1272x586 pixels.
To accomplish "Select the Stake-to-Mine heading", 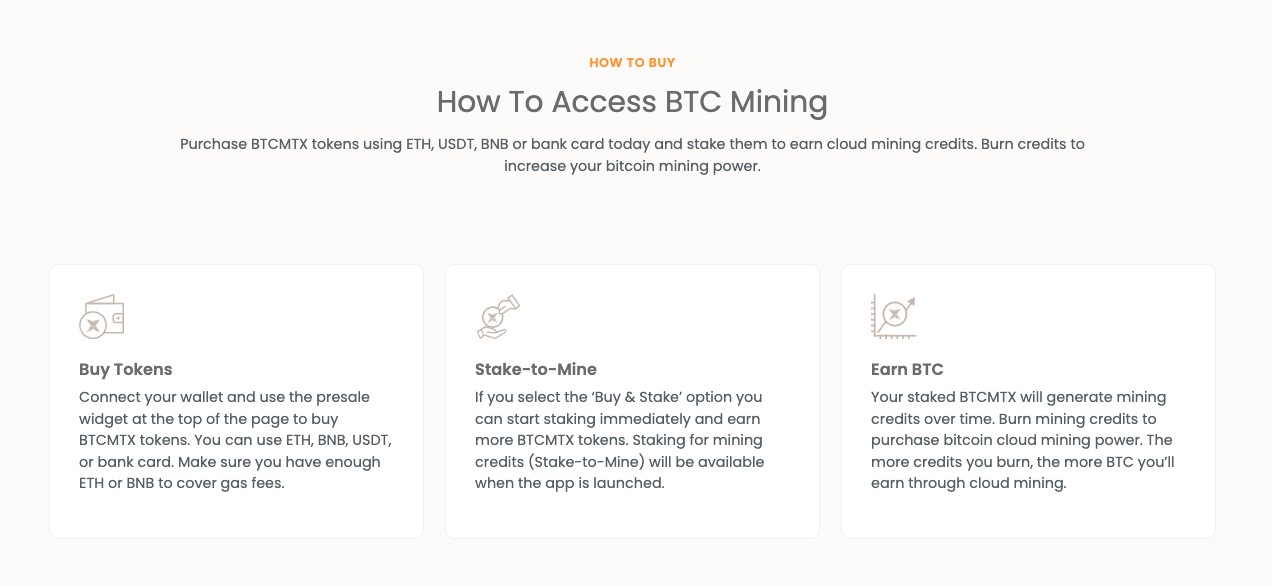I will click(x=536, y=369).
